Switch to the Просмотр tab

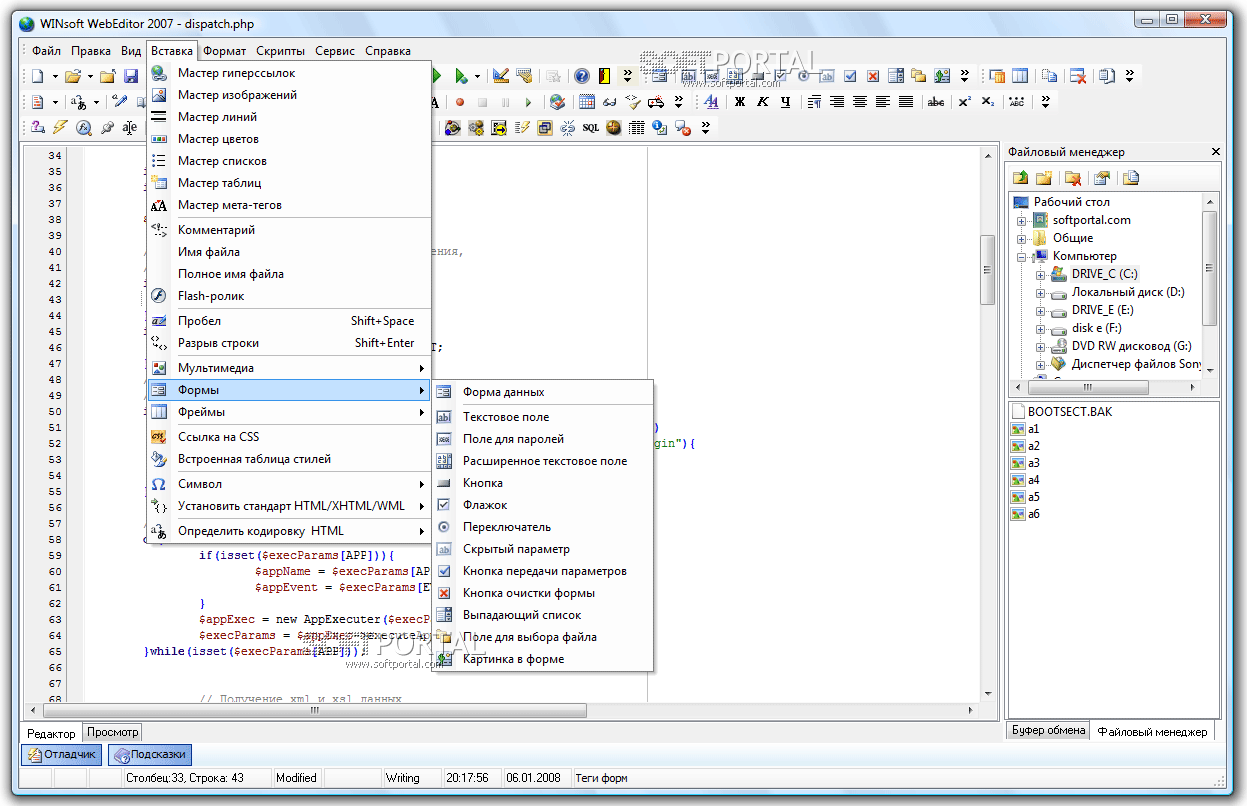coord(113,732)
